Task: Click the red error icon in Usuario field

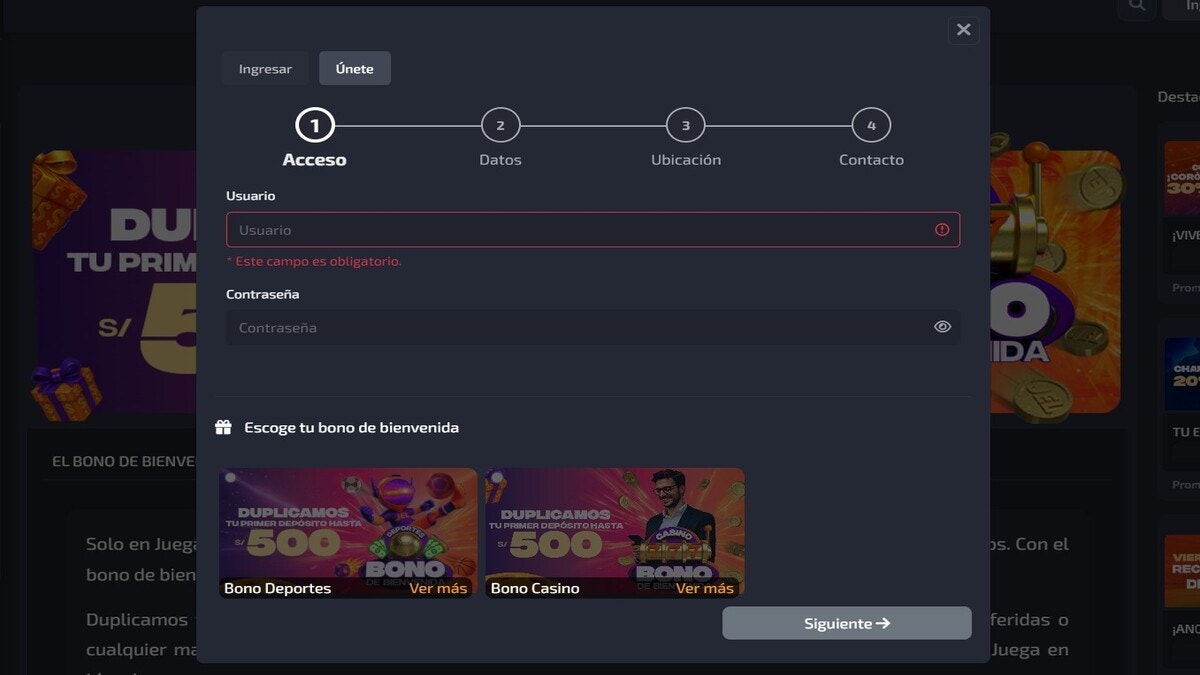Action: pyautogui.click(x=942, y=230)
